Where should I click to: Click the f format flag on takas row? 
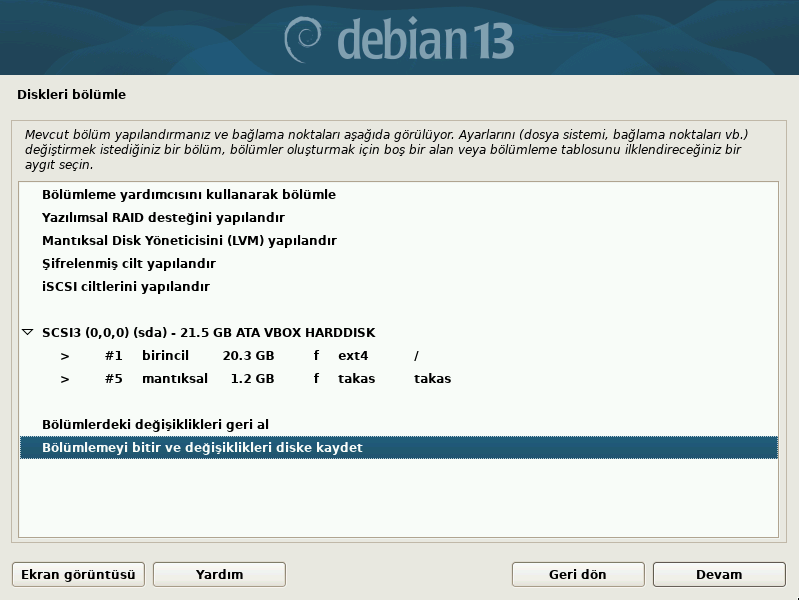tap(316, 379)
